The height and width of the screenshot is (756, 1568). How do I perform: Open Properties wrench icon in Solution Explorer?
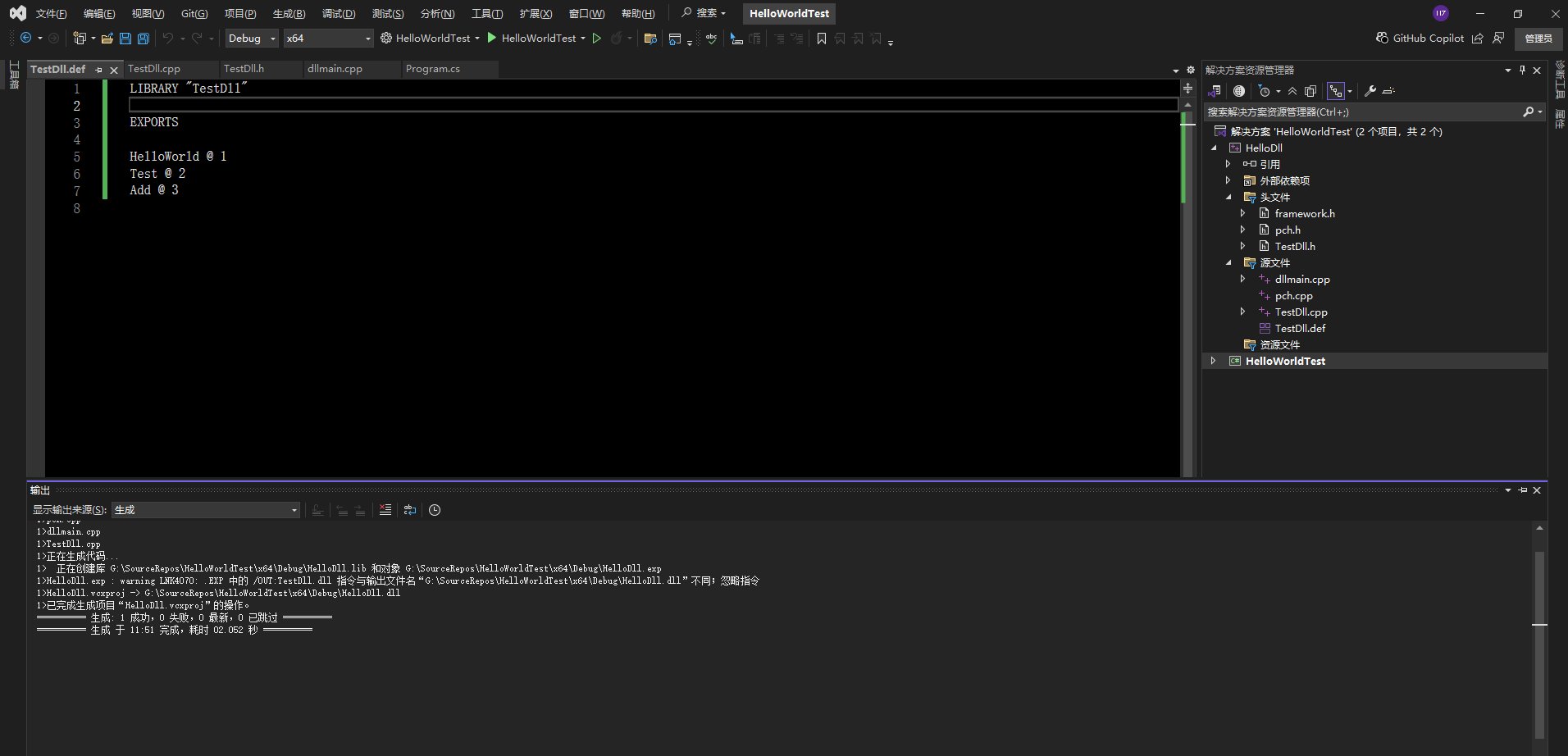tap(1370, 91)
